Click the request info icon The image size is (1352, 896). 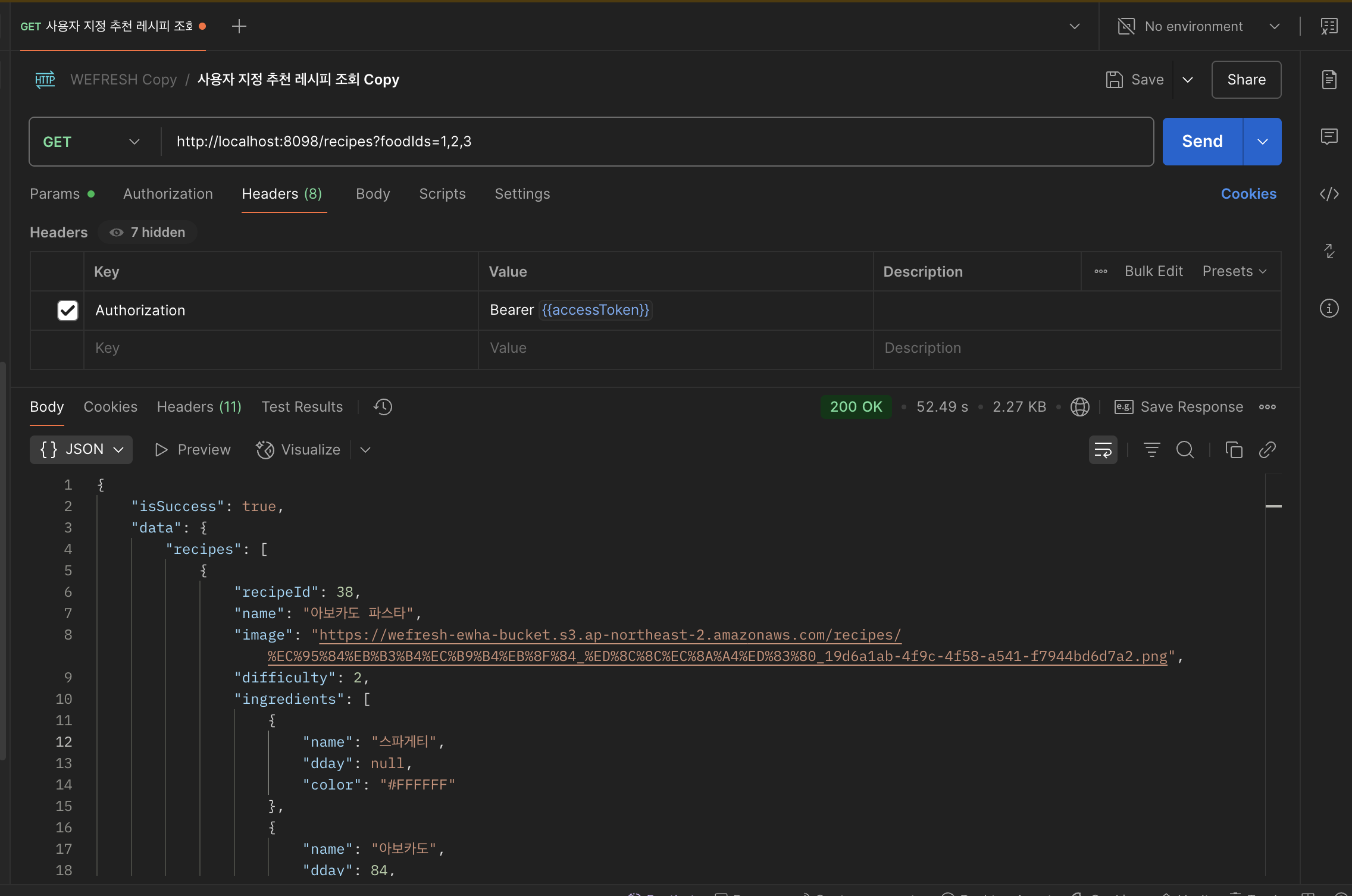[1329, 308]
